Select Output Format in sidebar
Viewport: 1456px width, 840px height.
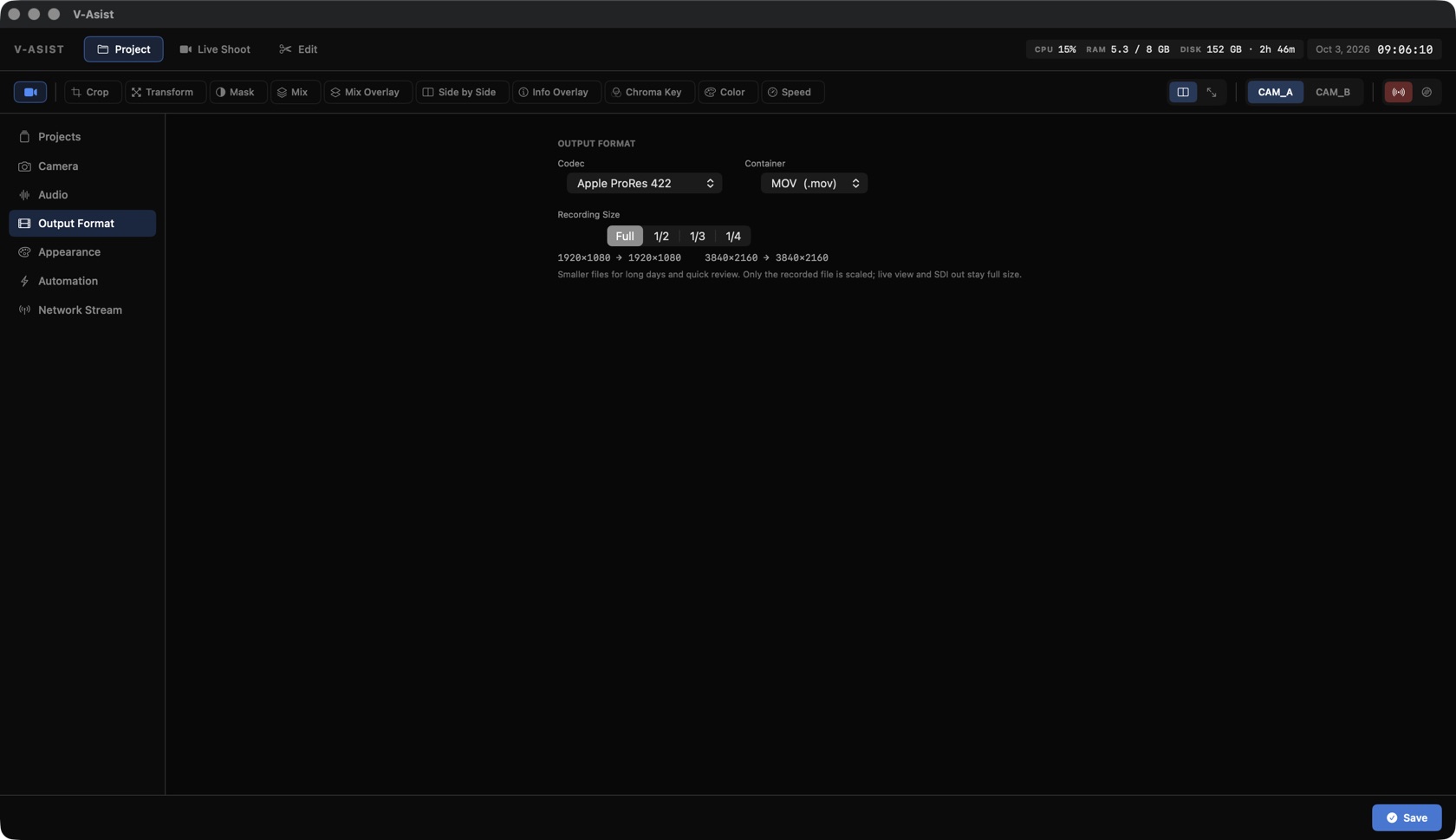(82, 224)
